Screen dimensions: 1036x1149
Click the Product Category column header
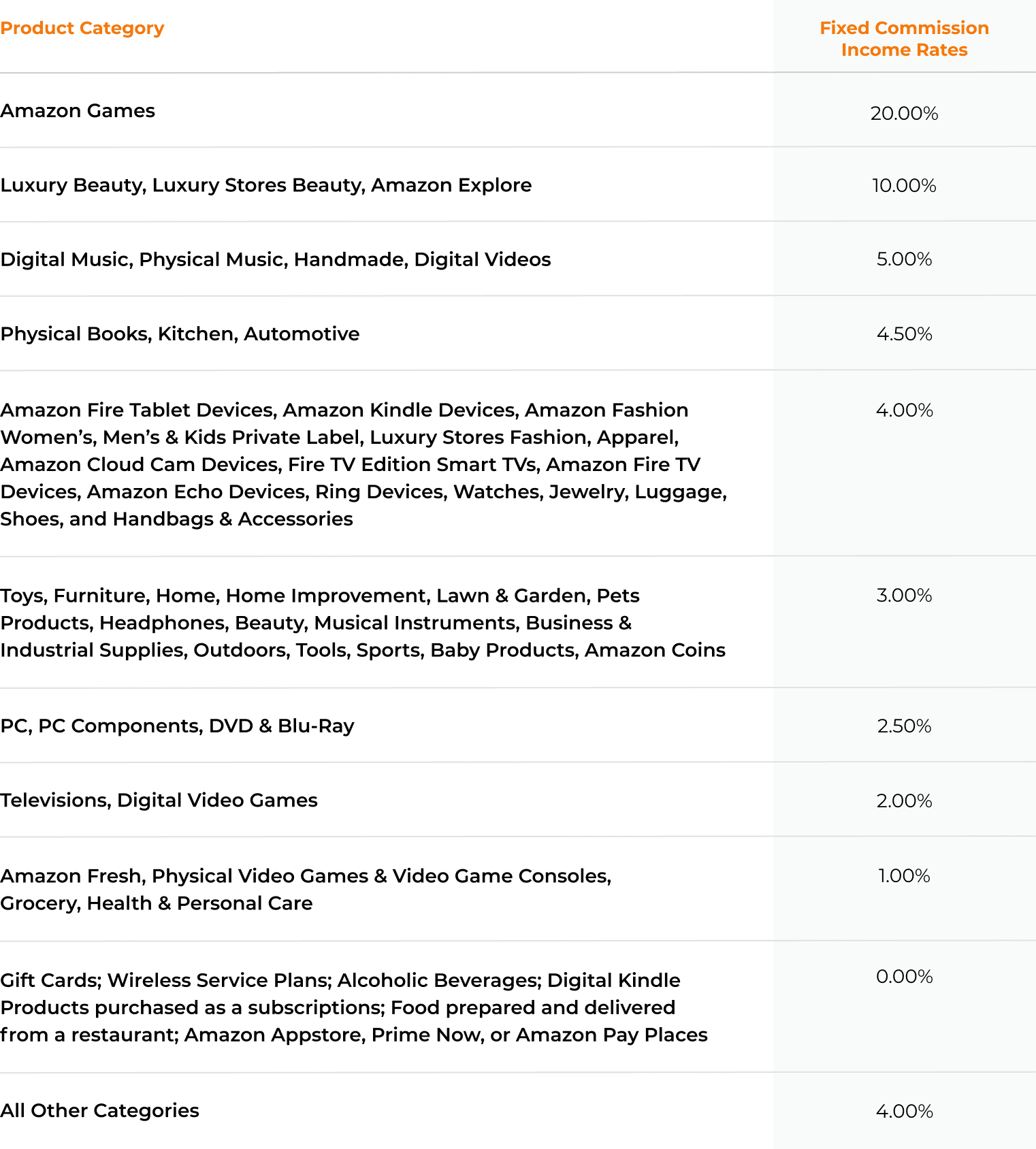[82, 29]
